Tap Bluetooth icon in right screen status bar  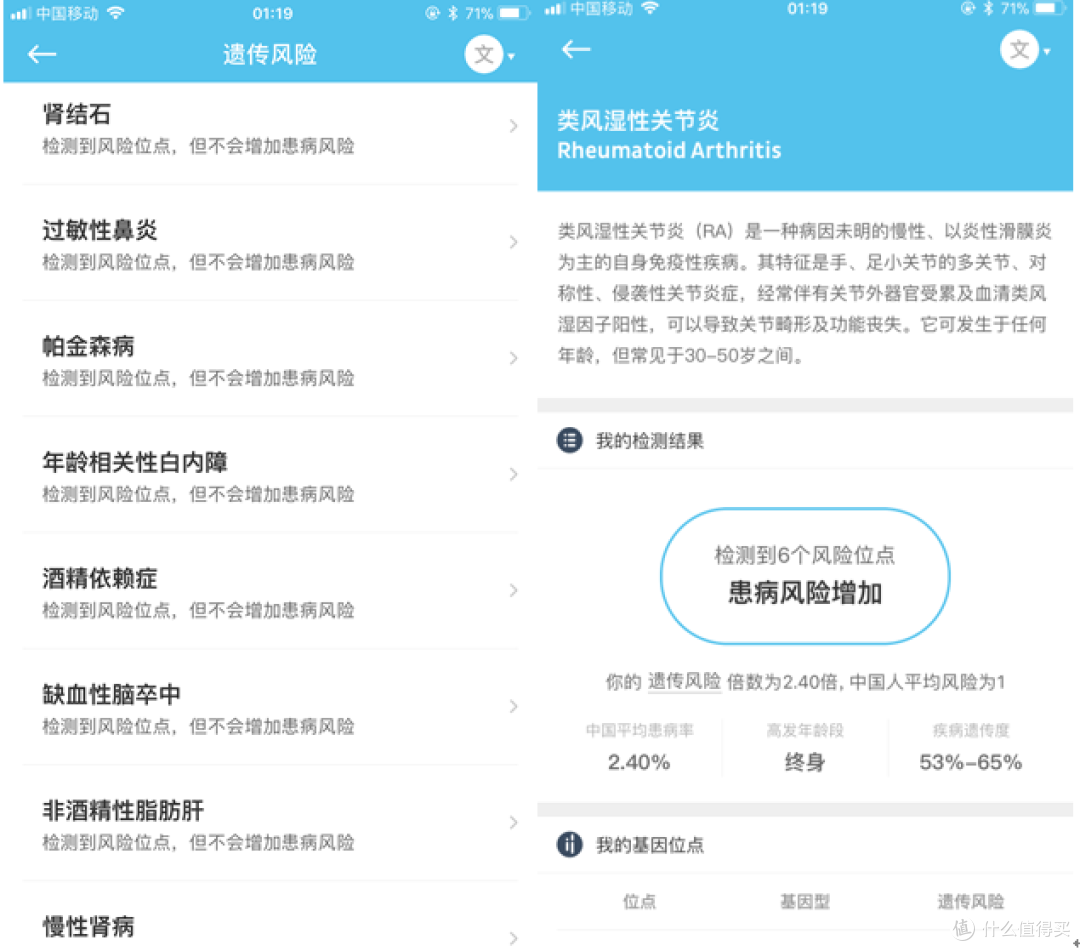(988, 8)
